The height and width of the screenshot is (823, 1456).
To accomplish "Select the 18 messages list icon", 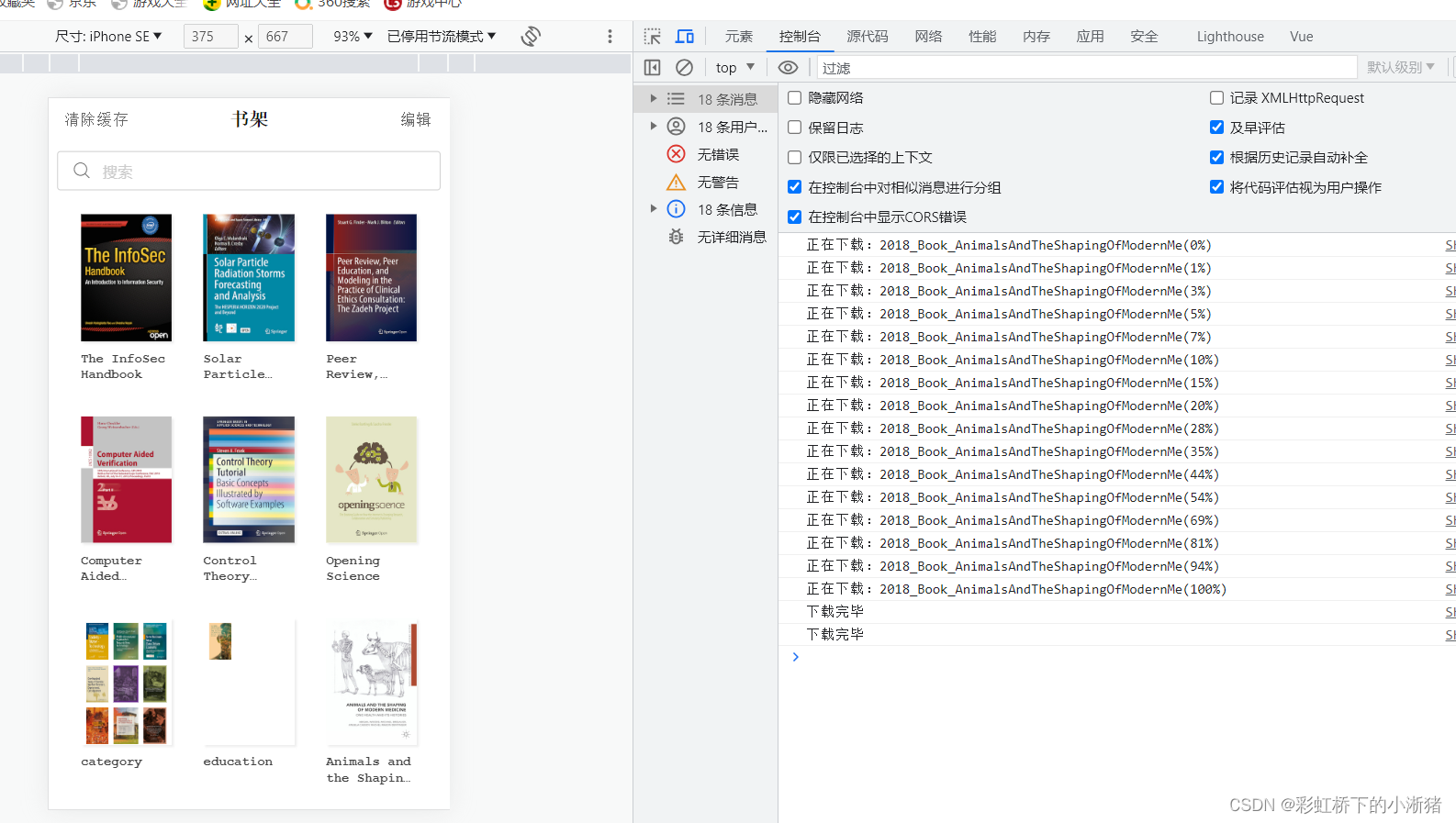I will tap(676, 99).
